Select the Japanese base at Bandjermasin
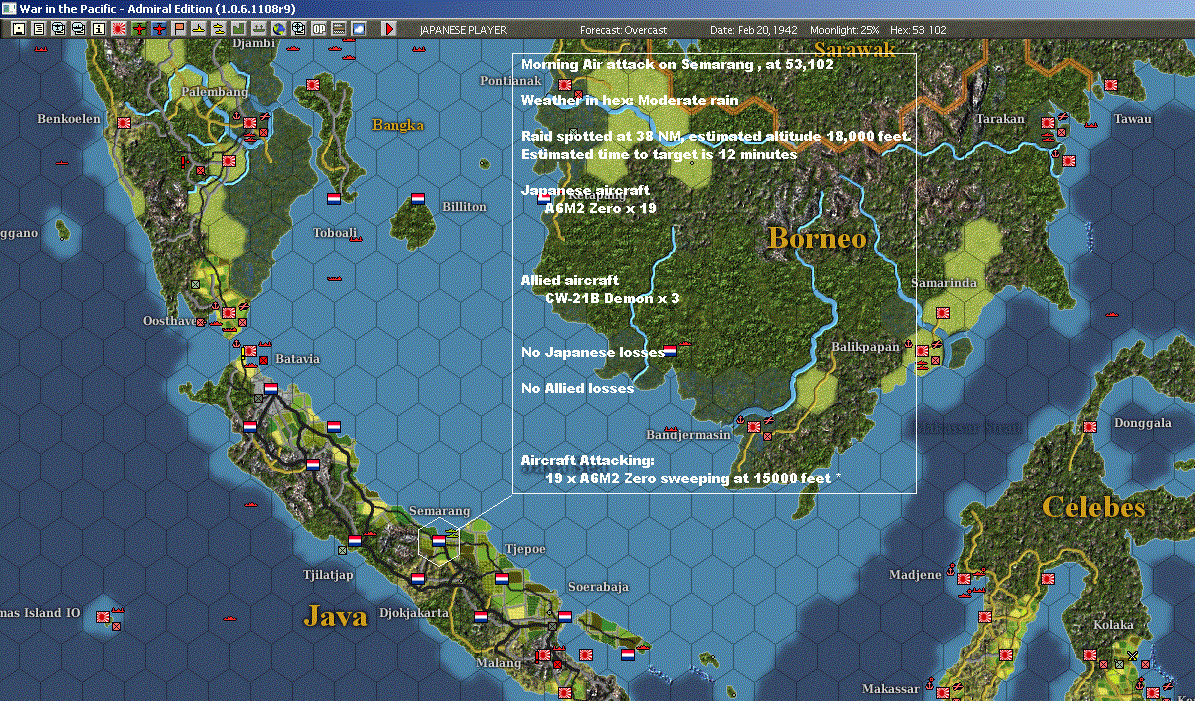Image resolution: width=1195 pixels, height=701 pixels. coord(754,427)
